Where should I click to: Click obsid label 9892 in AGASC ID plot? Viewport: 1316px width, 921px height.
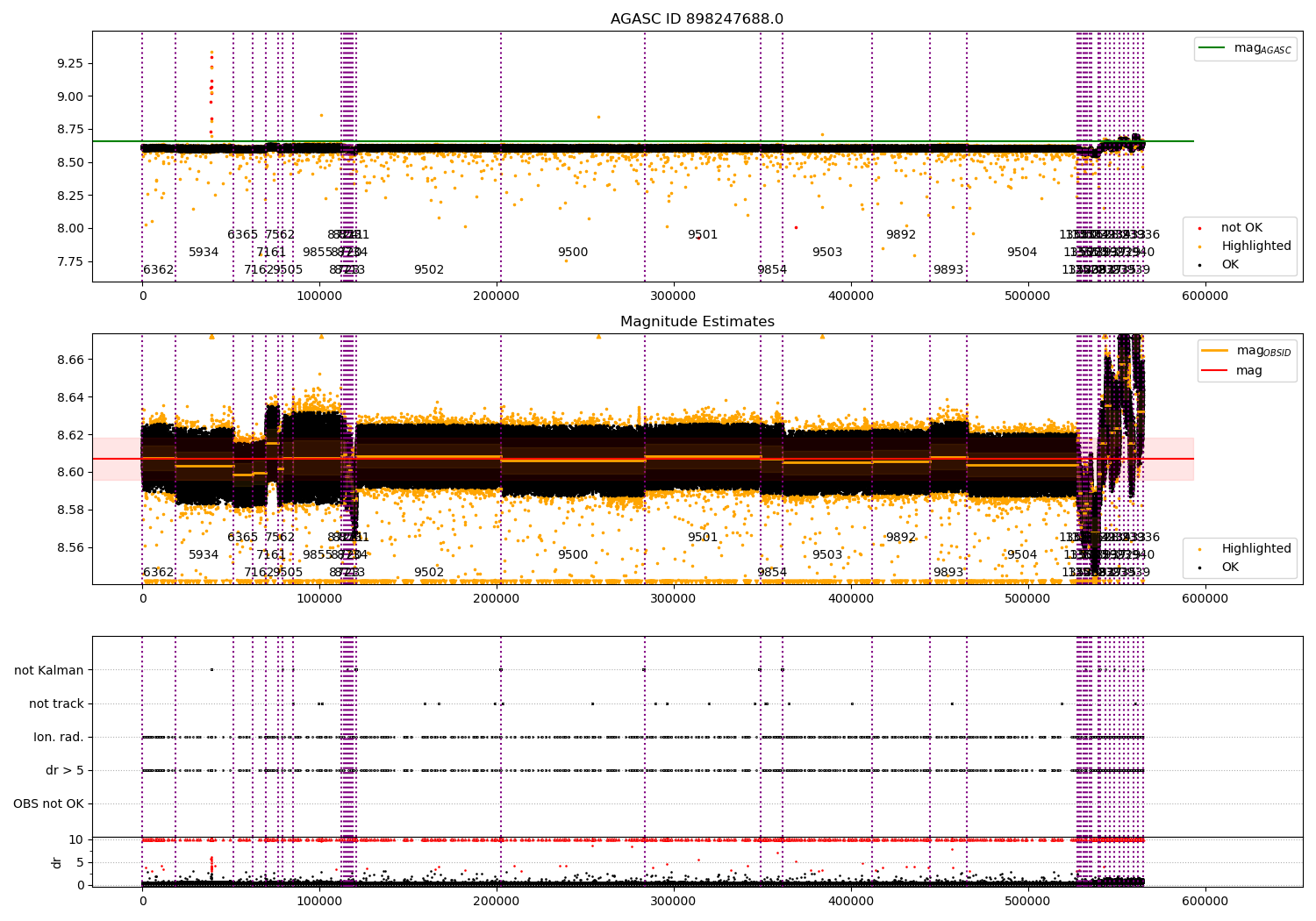coord(901,235)
